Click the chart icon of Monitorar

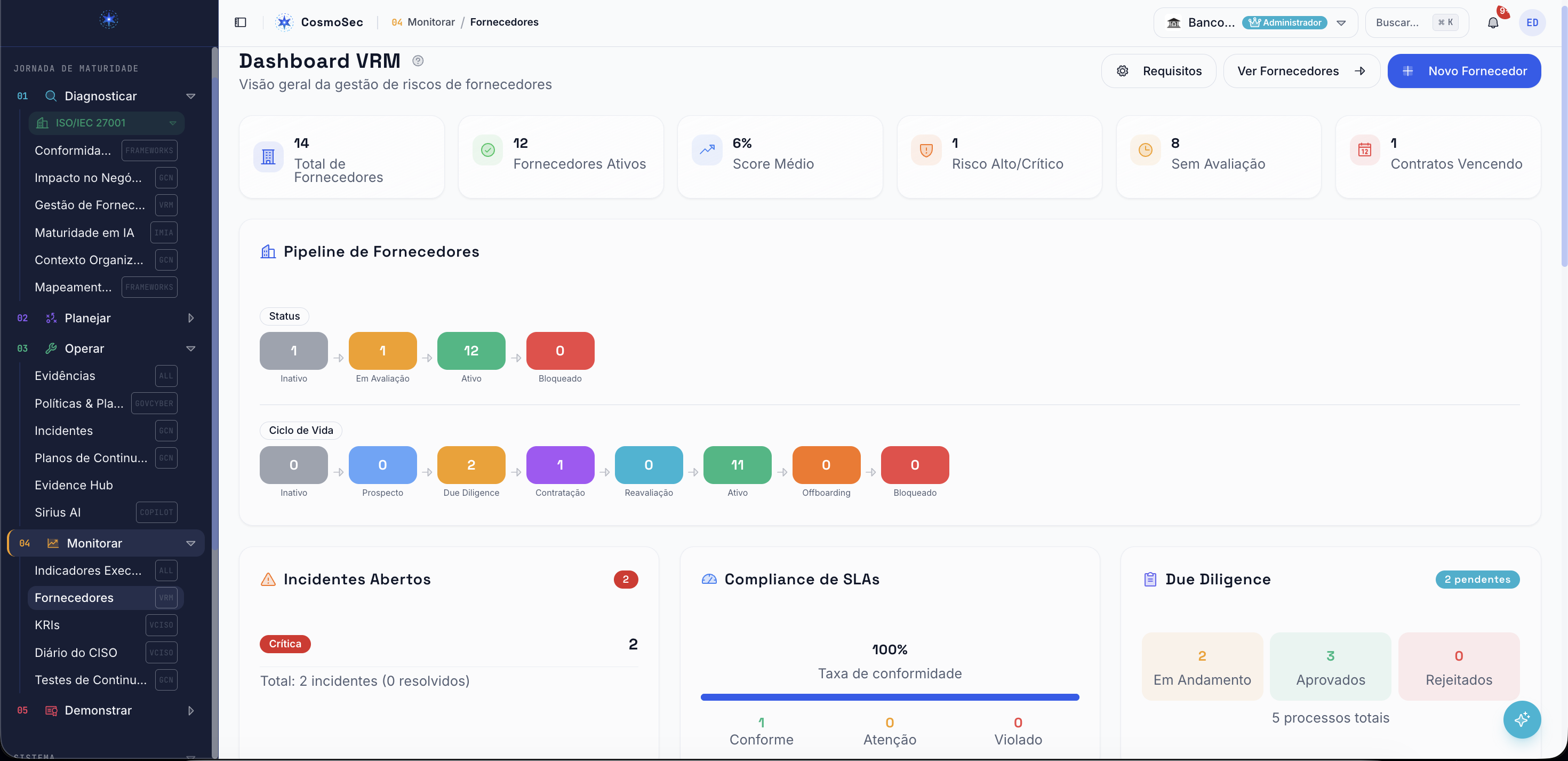point(53,543)
